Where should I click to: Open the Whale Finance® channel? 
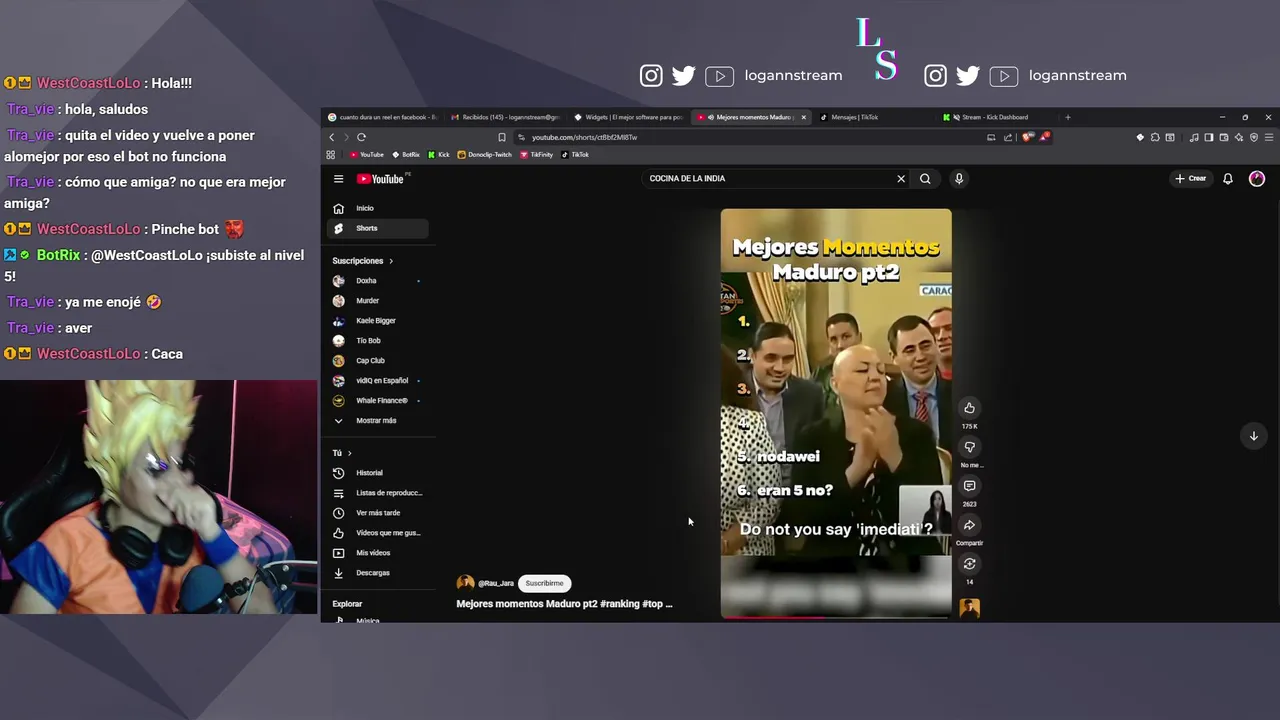tap(378, 401)
